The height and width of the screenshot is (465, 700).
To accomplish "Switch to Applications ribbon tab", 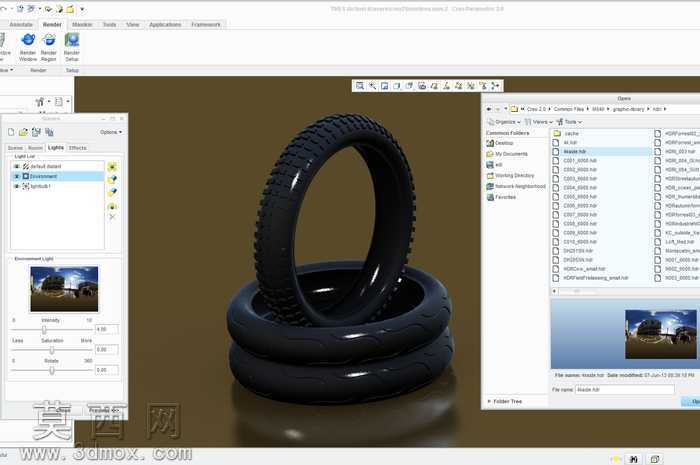I will click(x=165, y=25).
